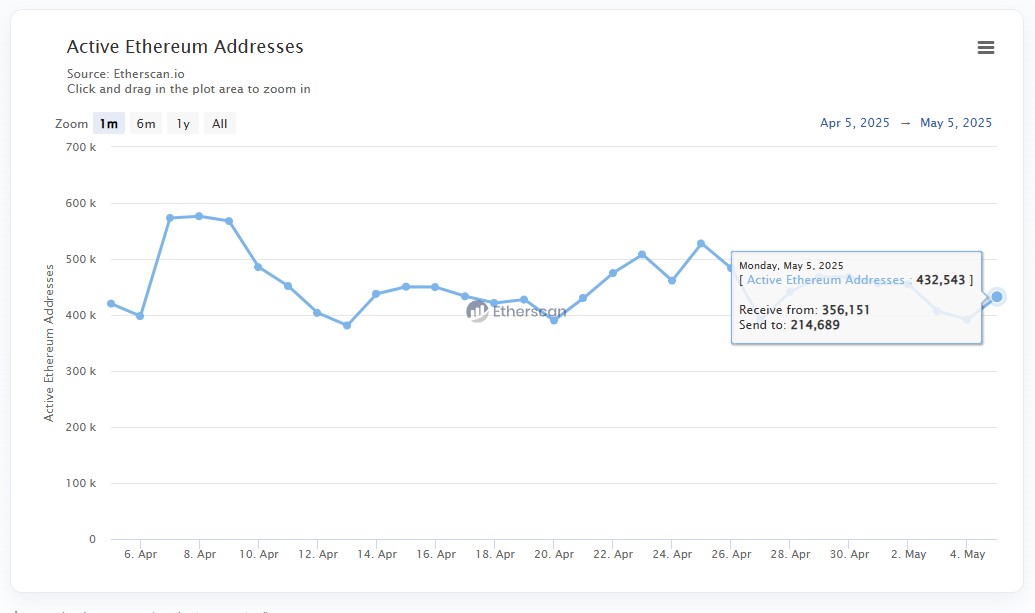Image resolution: width=1035 pixels, height=613 pixels.
Task: Click the '6. Apr' x-axis label
Action: coord(141,554)
